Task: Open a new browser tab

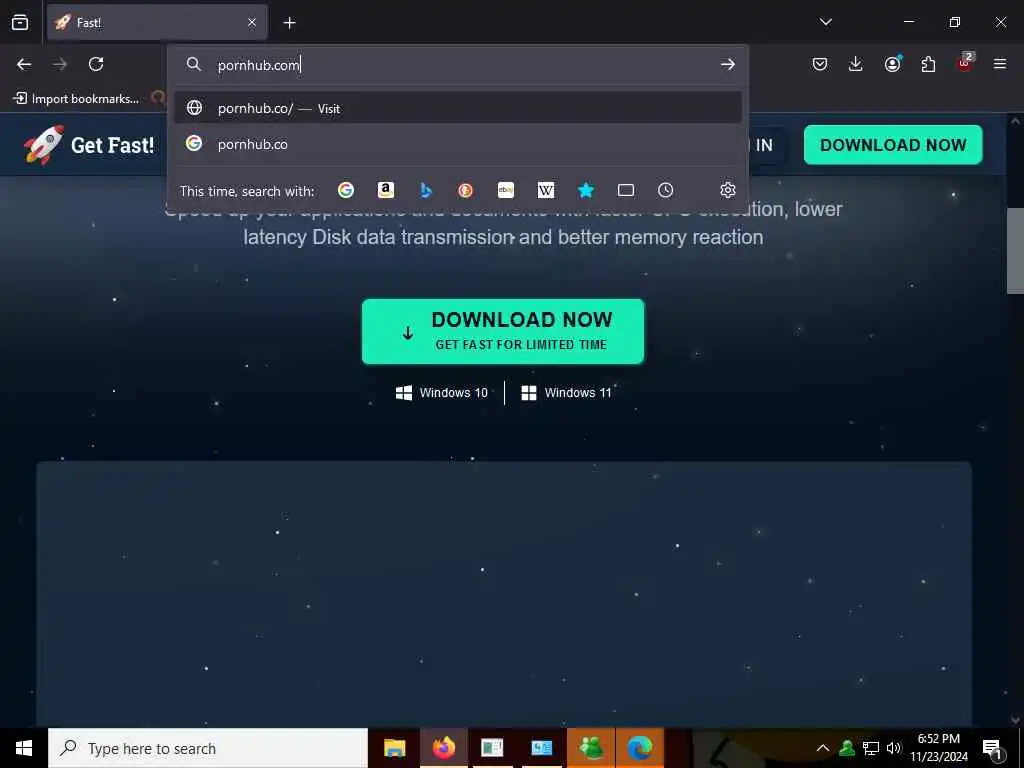Action: [289, 23]
